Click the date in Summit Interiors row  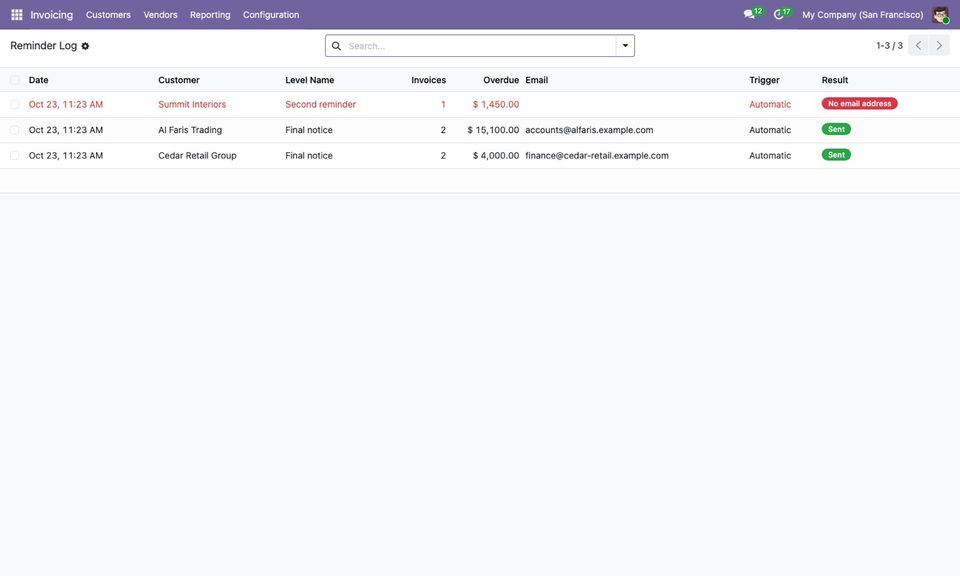click(x=66, y=105)
